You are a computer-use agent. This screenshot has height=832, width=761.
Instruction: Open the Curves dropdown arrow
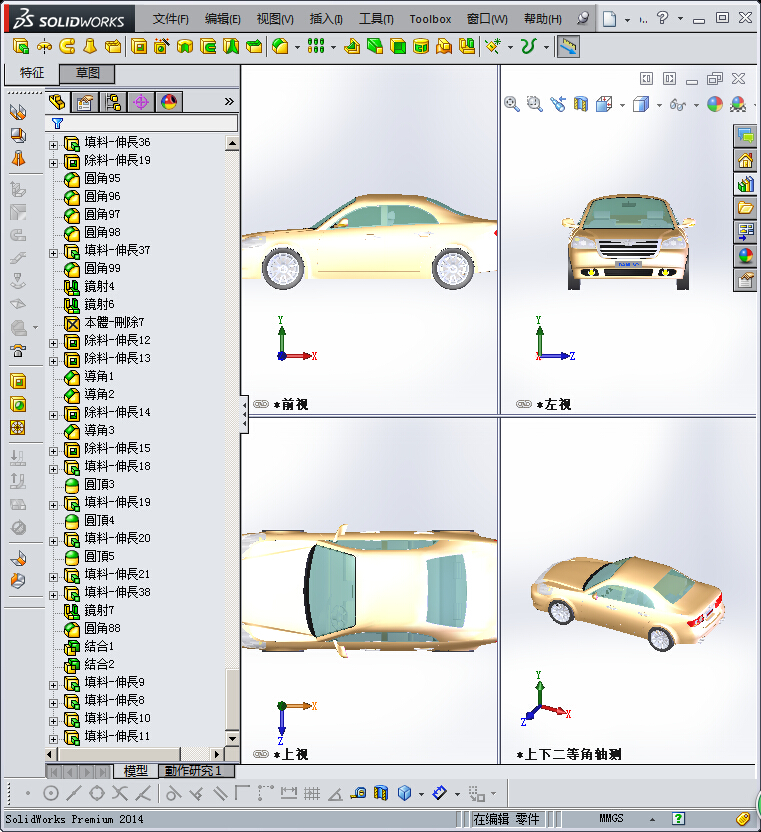(x=546, y=47)
